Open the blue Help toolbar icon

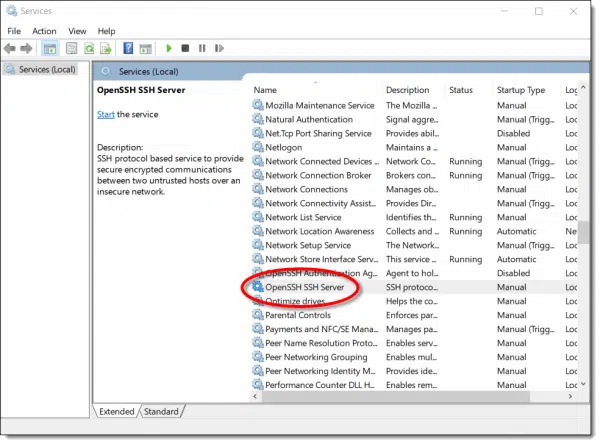(128, 48)
